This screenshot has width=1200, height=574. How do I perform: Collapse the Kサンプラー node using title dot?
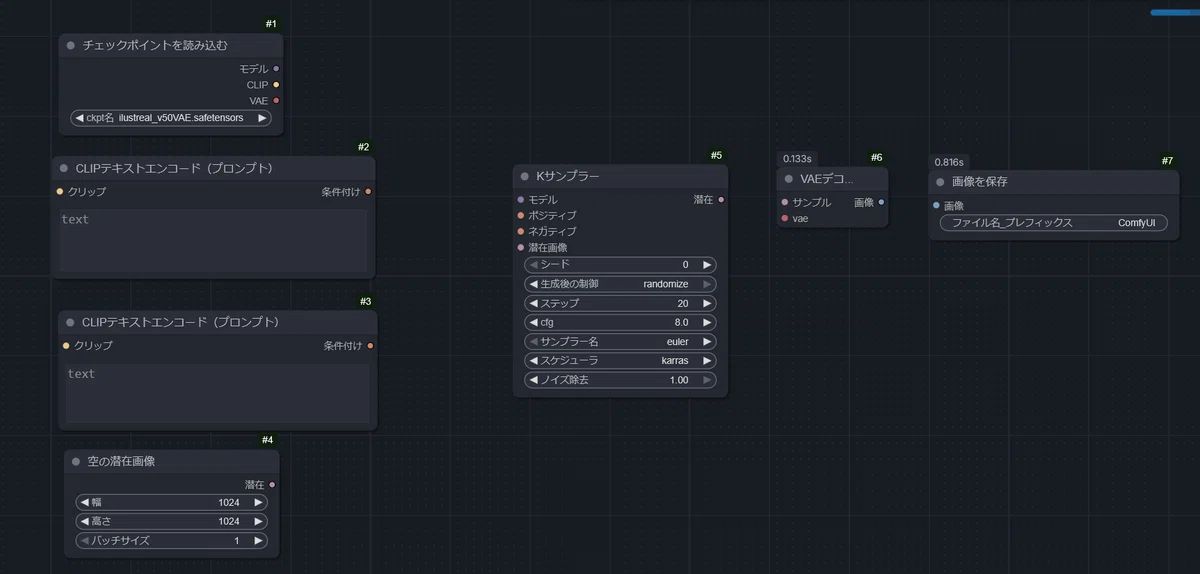[523, 177]
